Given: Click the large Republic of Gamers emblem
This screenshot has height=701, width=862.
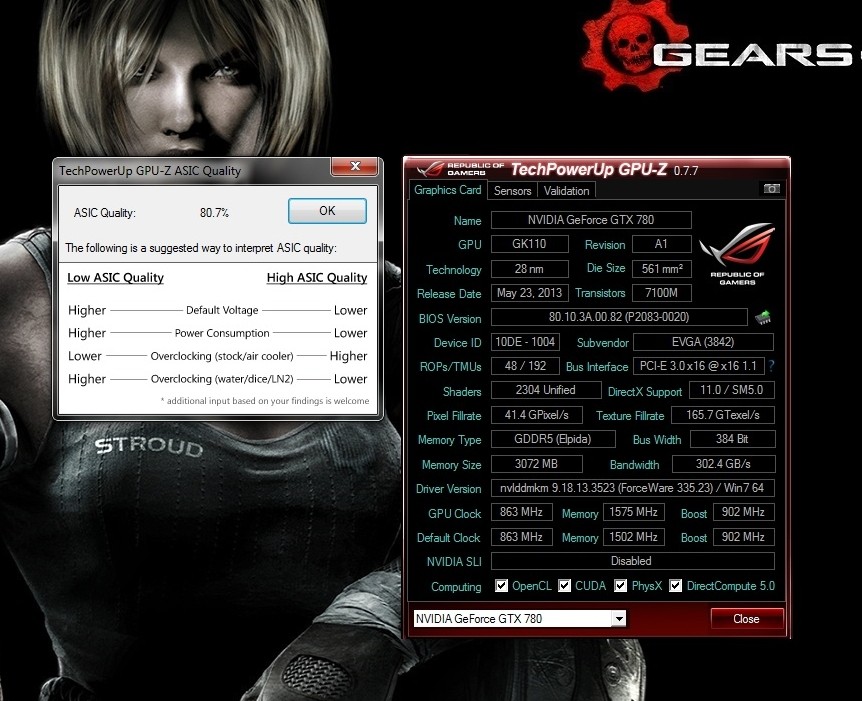Looking at the screenshot, I should tap(737, 253).
